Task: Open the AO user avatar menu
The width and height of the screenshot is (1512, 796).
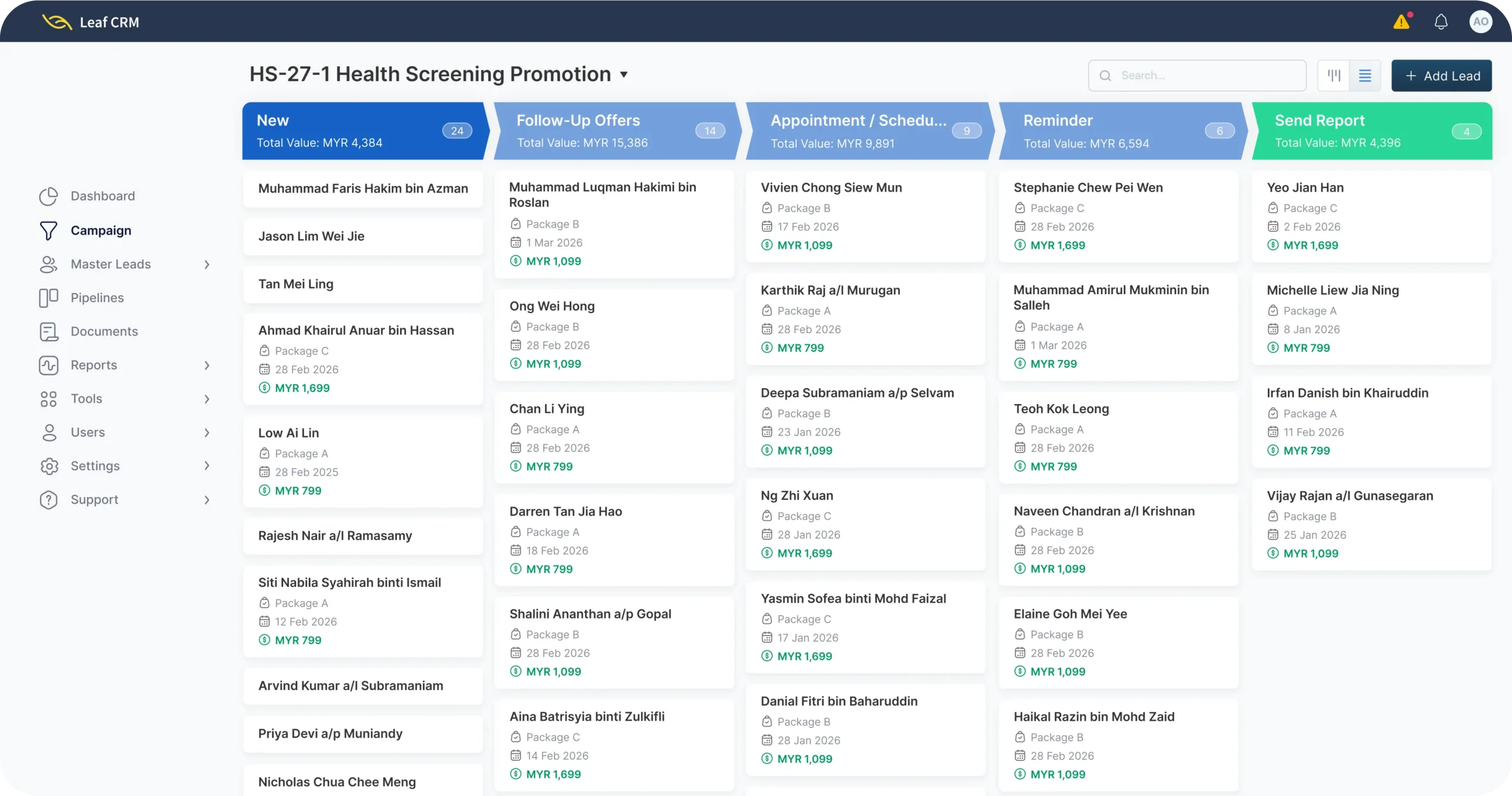Action: tap(1480, 22)
